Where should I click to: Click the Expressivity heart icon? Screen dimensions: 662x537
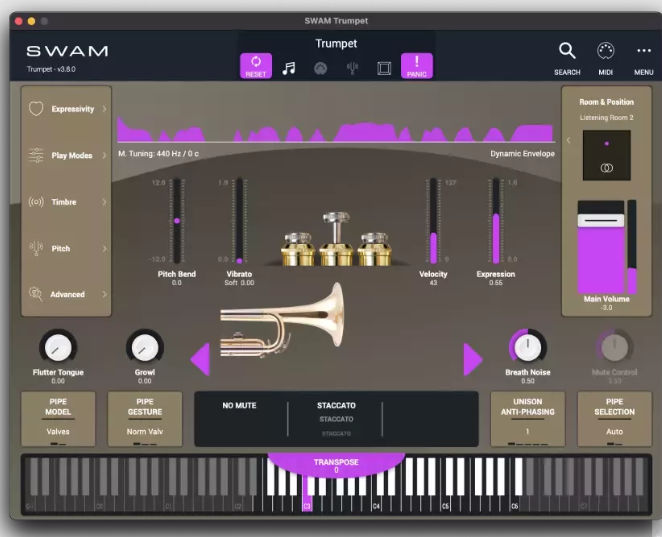(36, 108)
